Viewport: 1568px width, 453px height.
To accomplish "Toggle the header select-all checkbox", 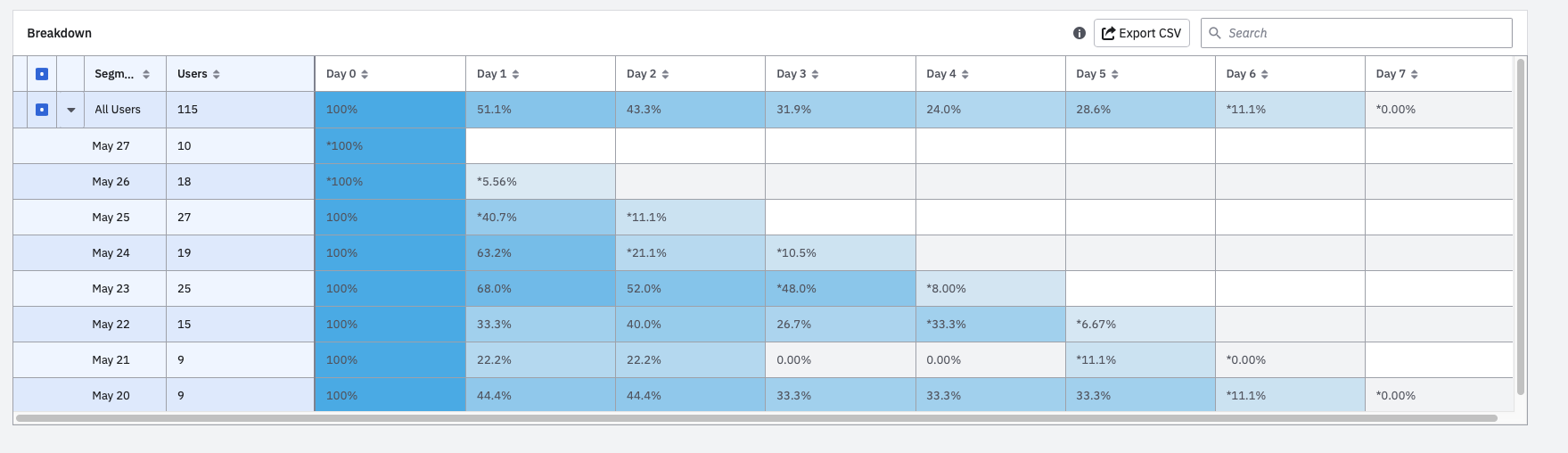I will (x=42, y=74).
